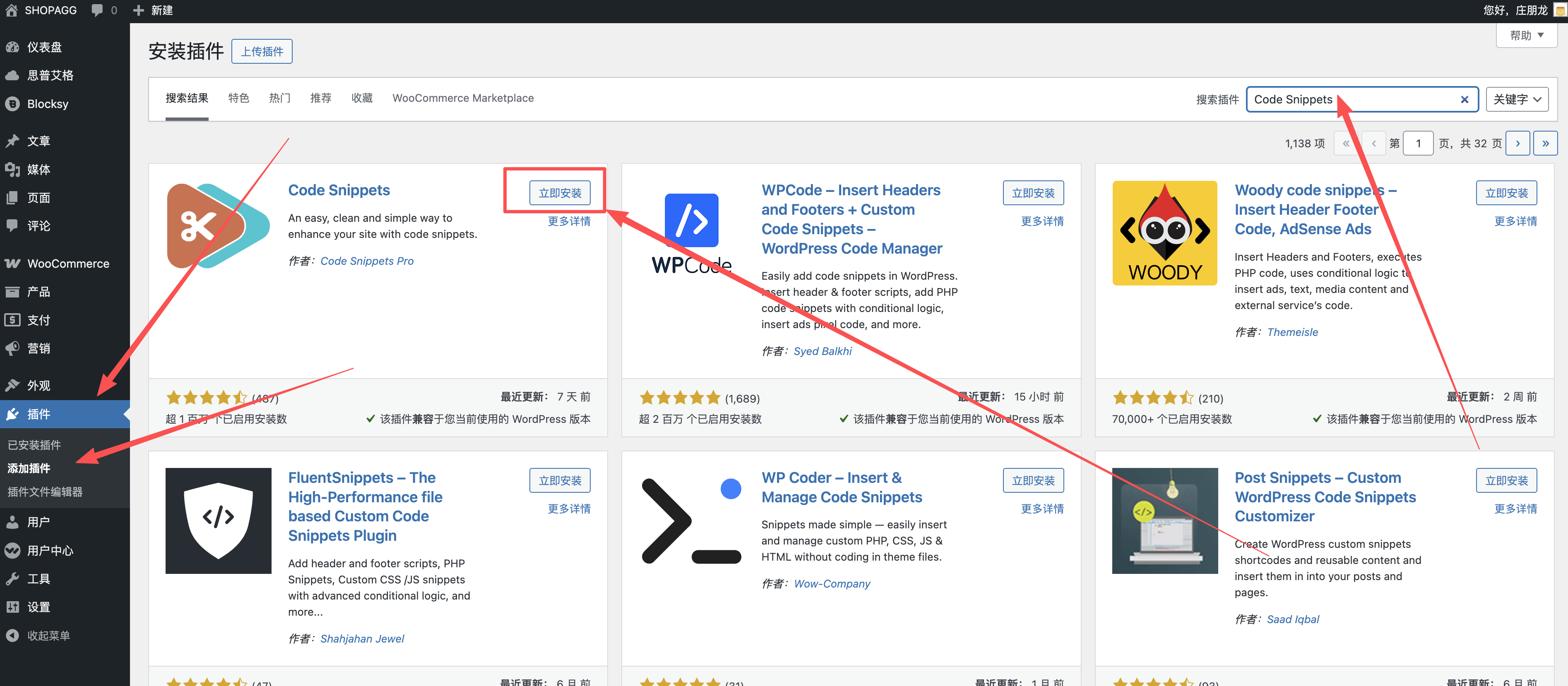Viewport: 1568px width, 686px height.
Task: Open author link Saad Iqbal
Action: [x=1293, y=619]
